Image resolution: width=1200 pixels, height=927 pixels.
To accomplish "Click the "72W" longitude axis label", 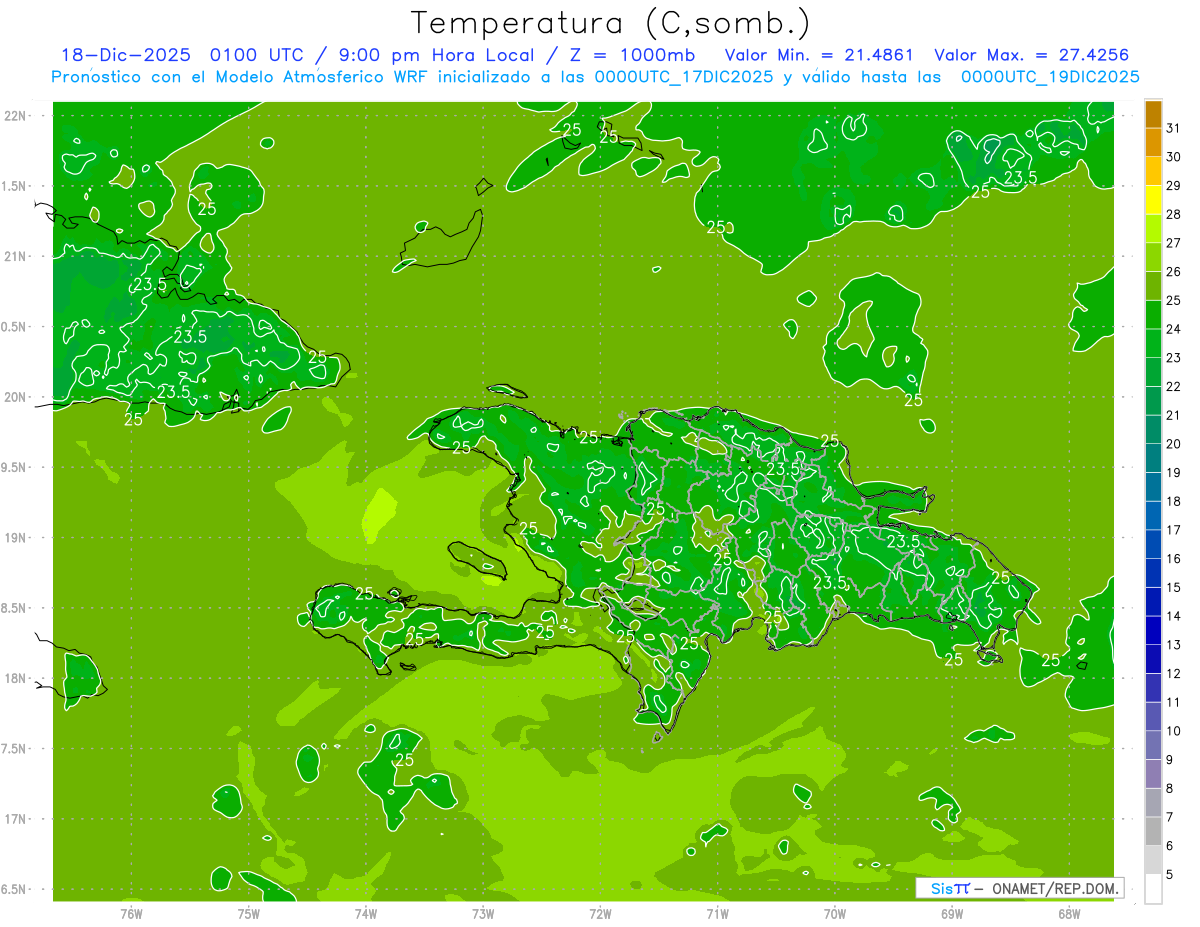I will tap(600, 914).
